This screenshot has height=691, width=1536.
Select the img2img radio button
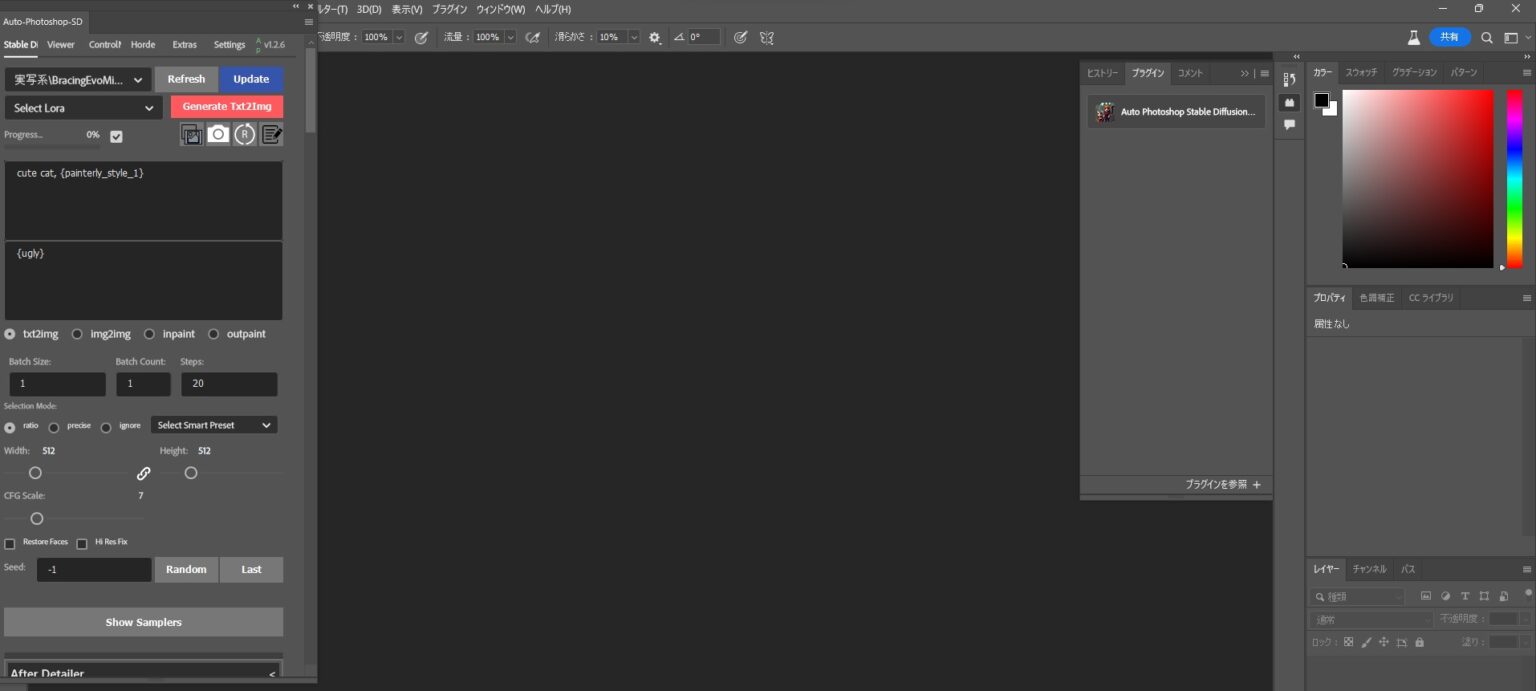77,334
